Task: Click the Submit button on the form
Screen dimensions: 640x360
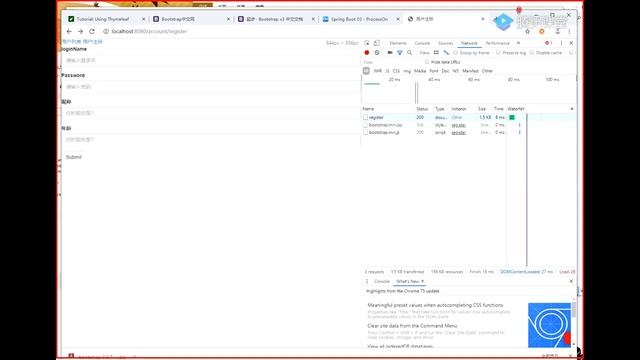Action: 74,157
